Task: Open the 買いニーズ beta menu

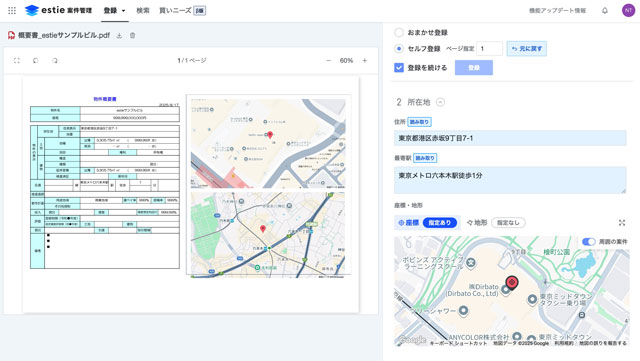Action: [182, 11]
